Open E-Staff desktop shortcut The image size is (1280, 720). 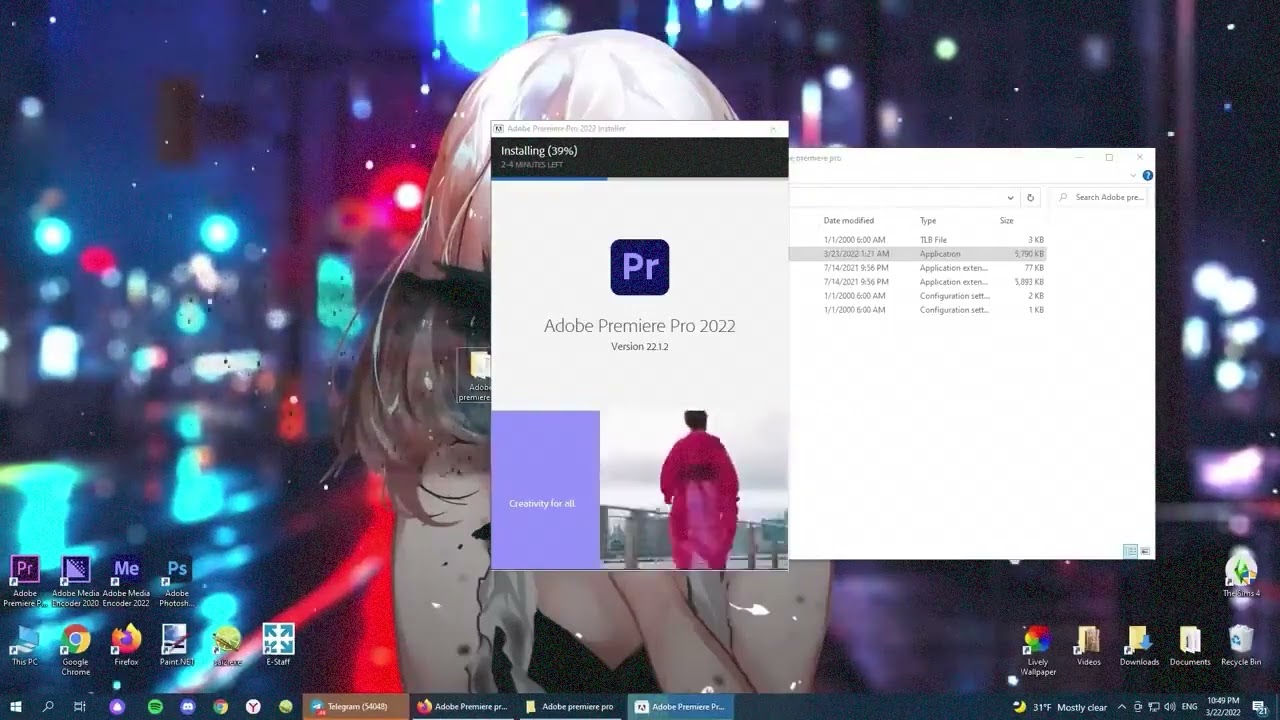[278, 645]
